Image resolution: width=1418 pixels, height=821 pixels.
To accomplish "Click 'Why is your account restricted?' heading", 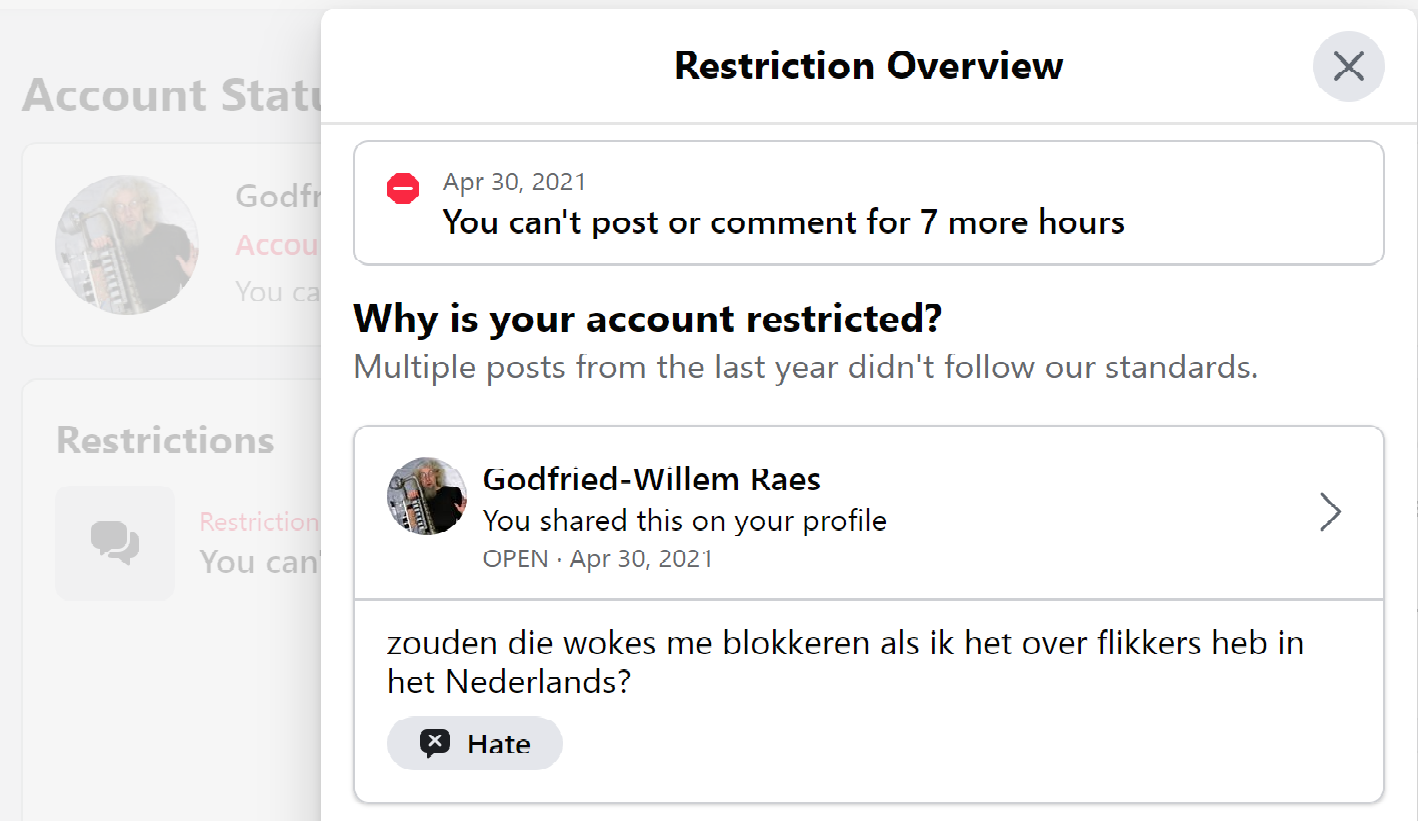I will coord(648,319).
